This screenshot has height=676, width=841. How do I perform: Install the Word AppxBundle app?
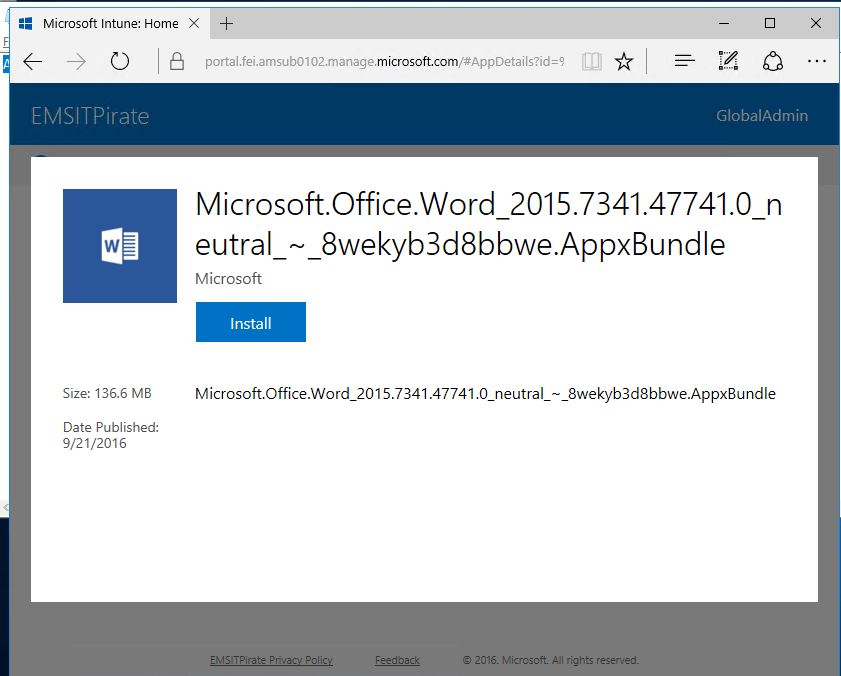click(250, 322)
